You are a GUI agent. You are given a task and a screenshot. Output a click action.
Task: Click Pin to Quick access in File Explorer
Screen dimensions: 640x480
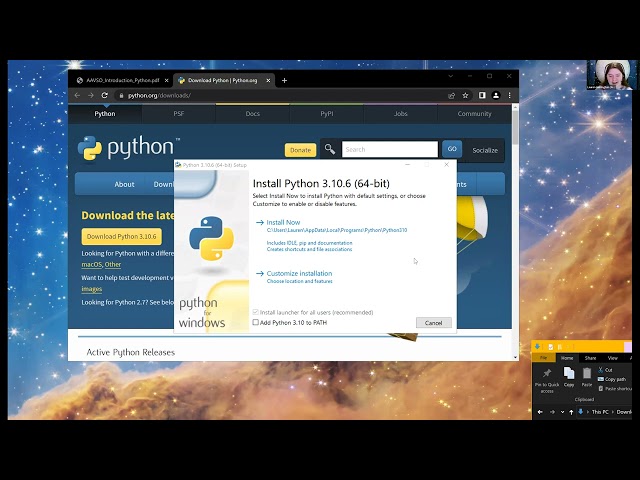(547, 380)
